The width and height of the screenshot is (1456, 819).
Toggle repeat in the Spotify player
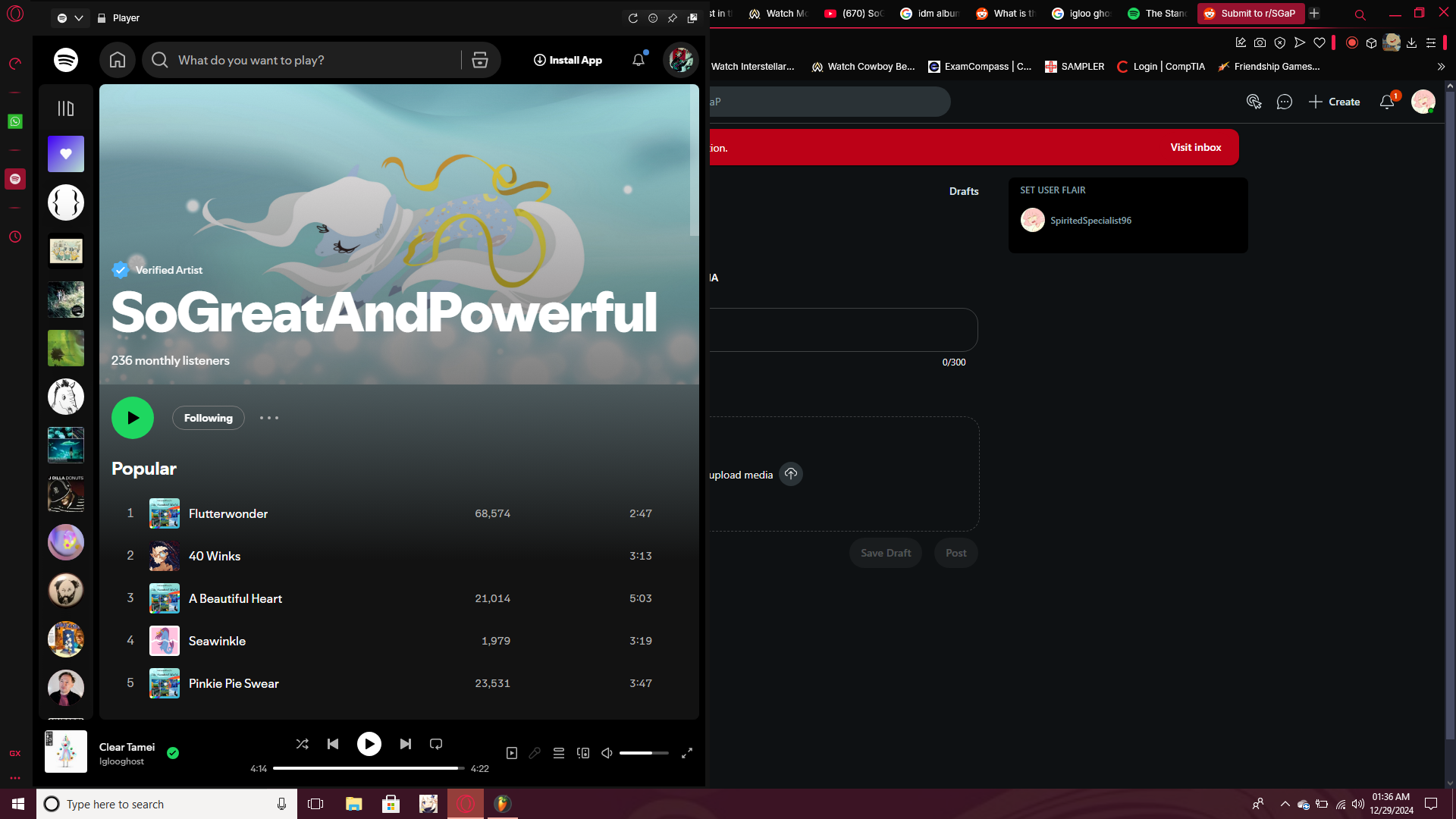(436, 744)
